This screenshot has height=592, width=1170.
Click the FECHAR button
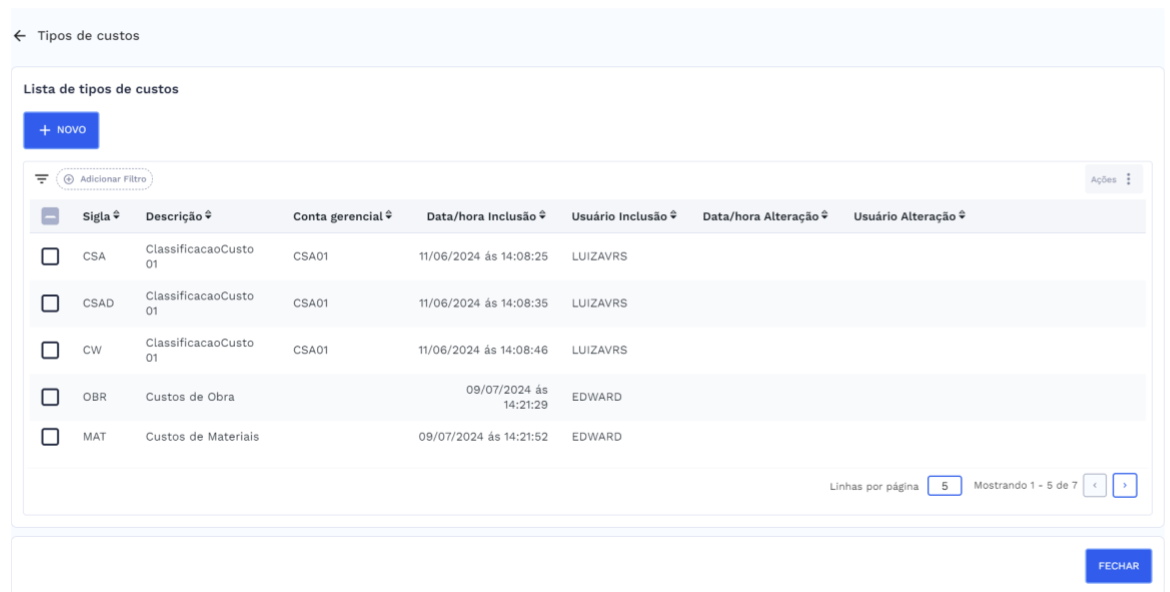point(1120,566)
